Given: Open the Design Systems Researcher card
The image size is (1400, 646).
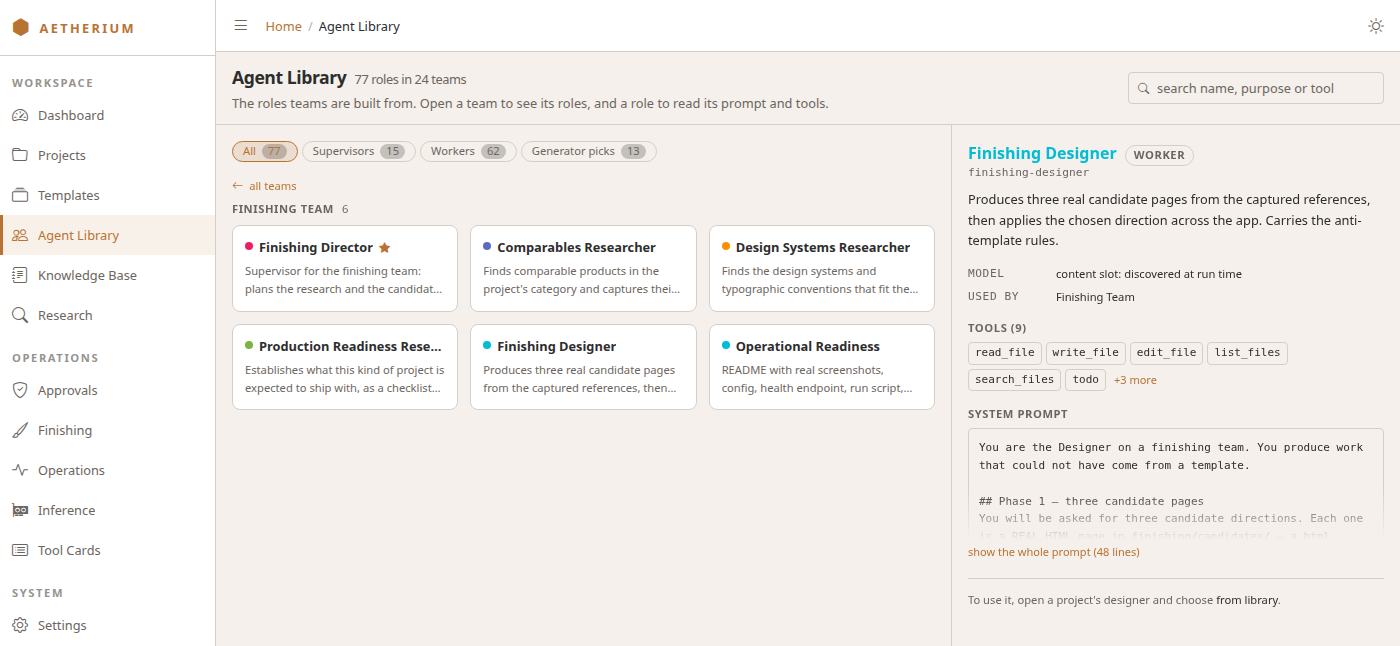Looking at the screenshot, I should click(822, 268).
